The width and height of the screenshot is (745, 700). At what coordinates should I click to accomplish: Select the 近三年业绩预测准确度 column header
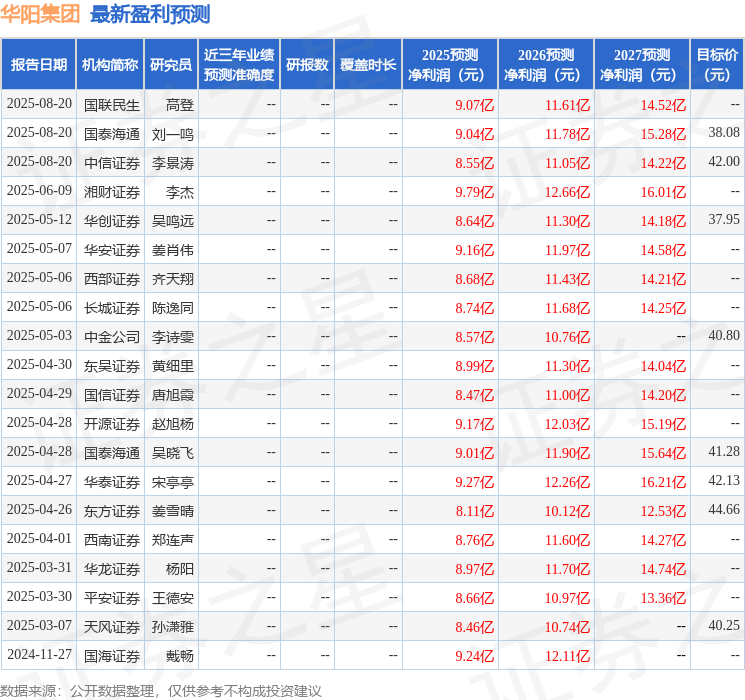tap(238, 65)
